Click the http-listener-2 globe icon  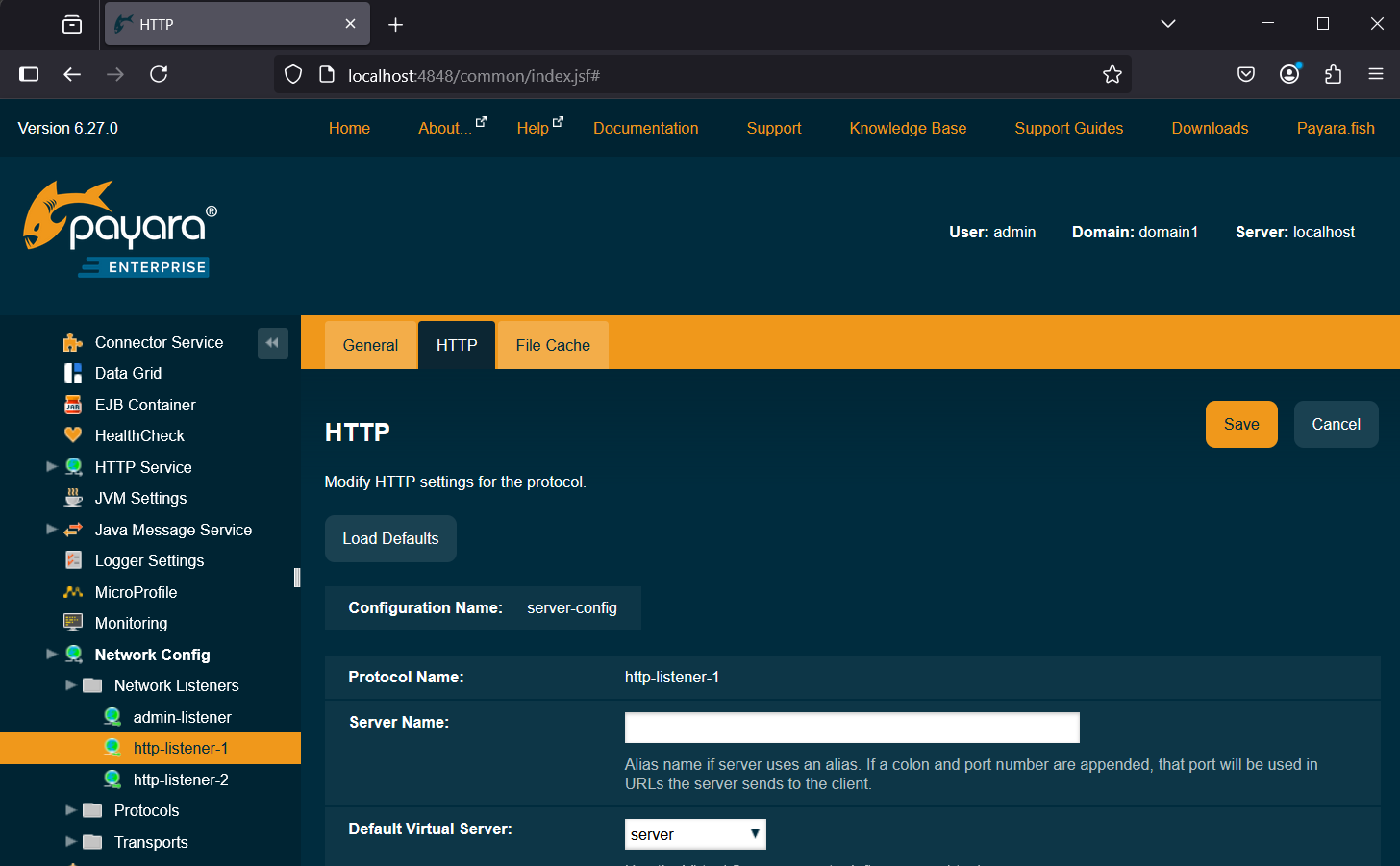pos(112,779)
